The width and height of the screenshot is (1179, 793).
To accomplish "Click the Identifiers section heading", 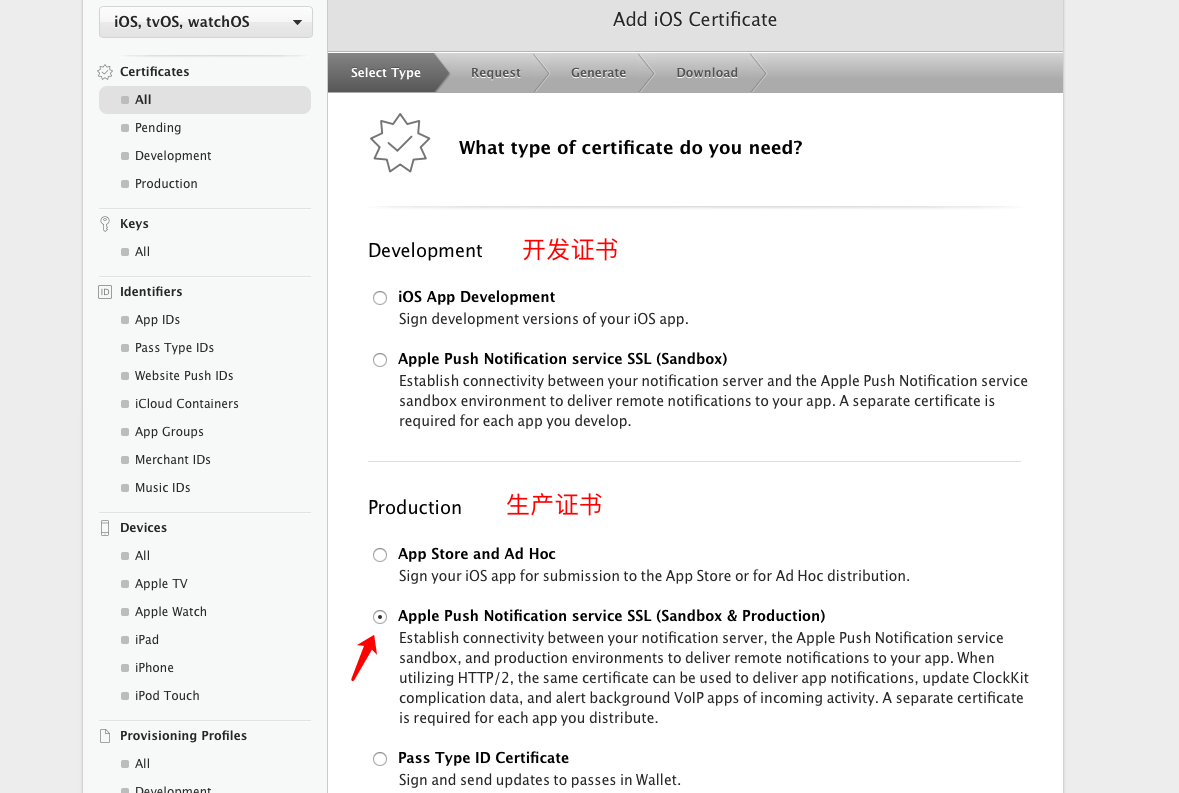I will point(150,292).
